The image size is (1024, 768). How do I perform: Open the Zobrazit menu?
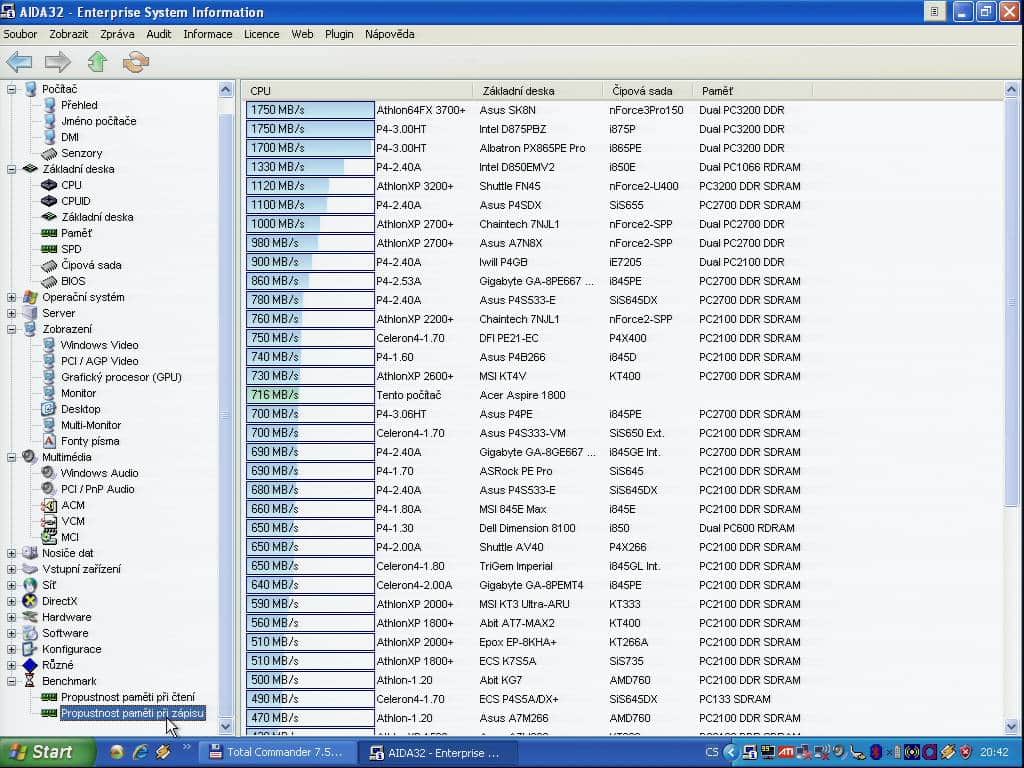(x=69, y=34)
